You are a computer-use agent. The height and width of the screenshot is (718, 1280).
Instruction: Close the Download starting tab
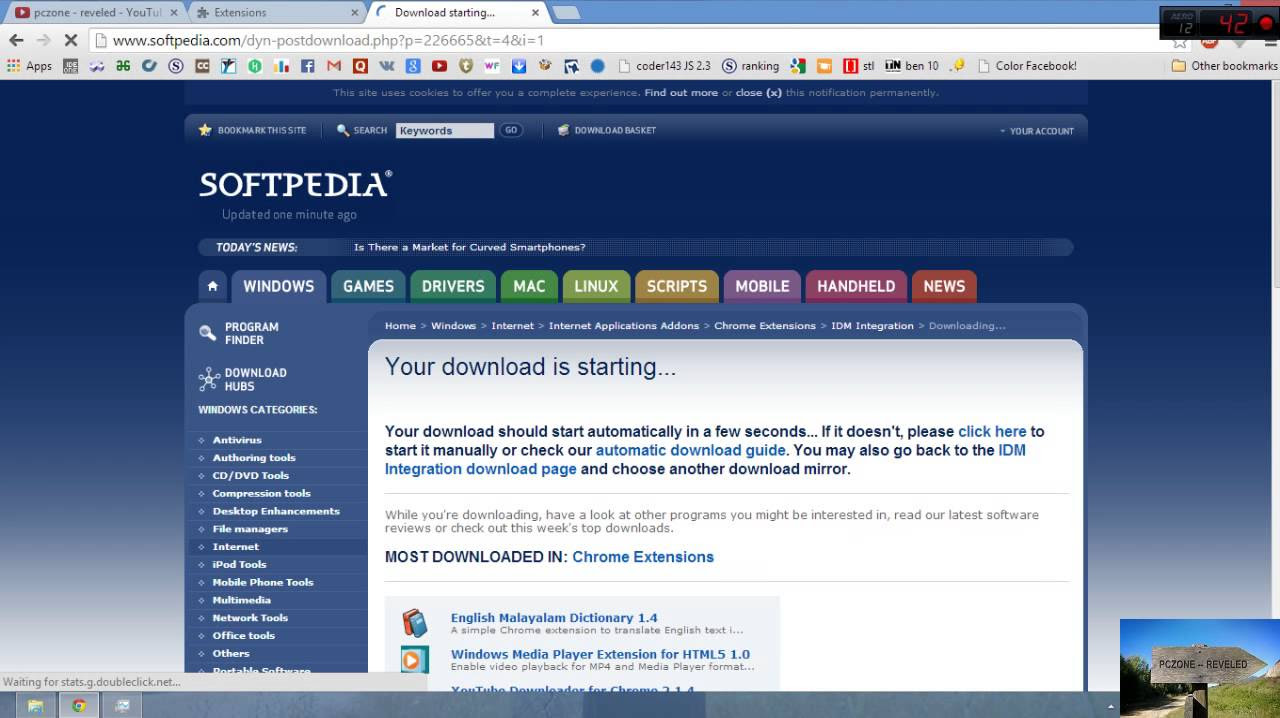point(535,13)
